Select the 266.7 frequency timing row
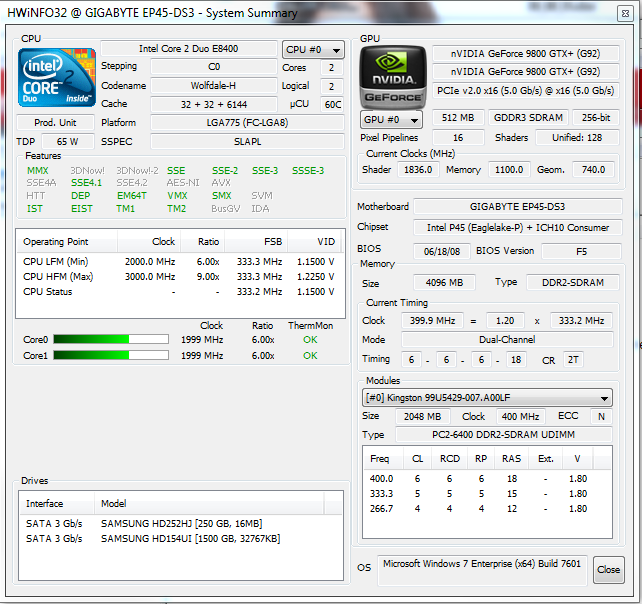642x604 pixels. pyautogui.click(x=487, y=509)
